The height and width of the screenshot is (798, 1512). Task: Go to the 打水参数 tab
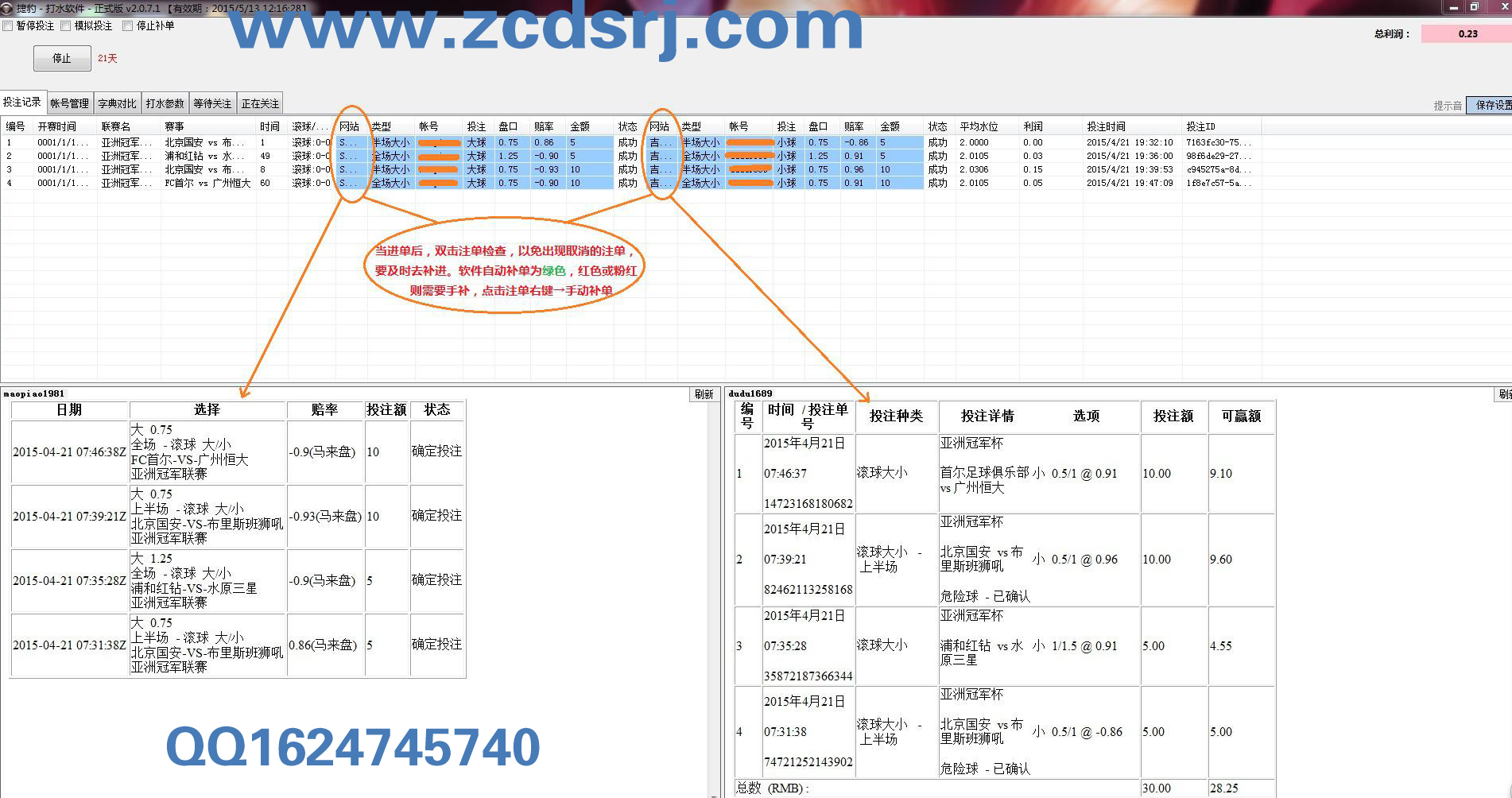coord(165,103)
